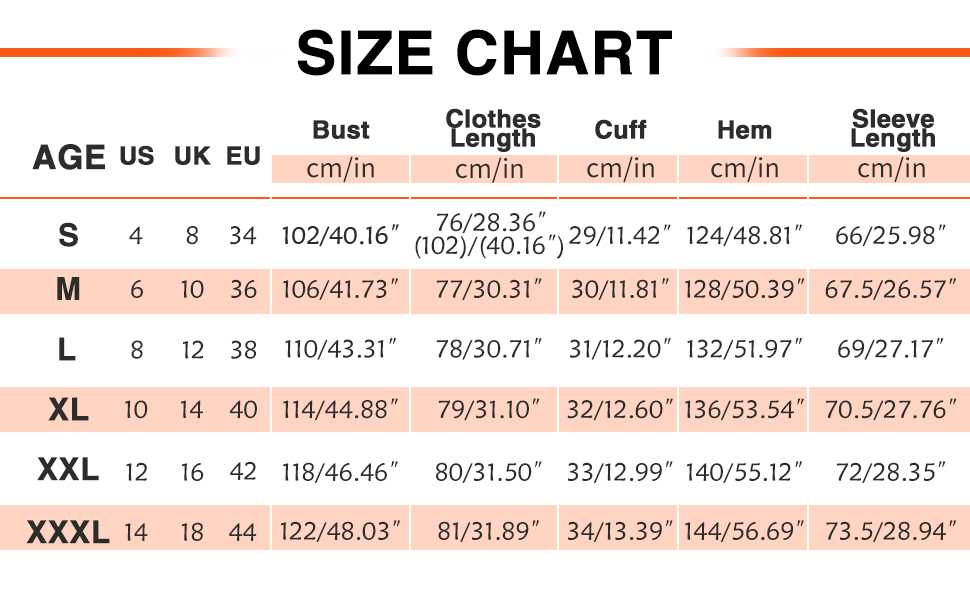
Task: Click the clothes length value 79/31.10″
Action: (490, 410)
